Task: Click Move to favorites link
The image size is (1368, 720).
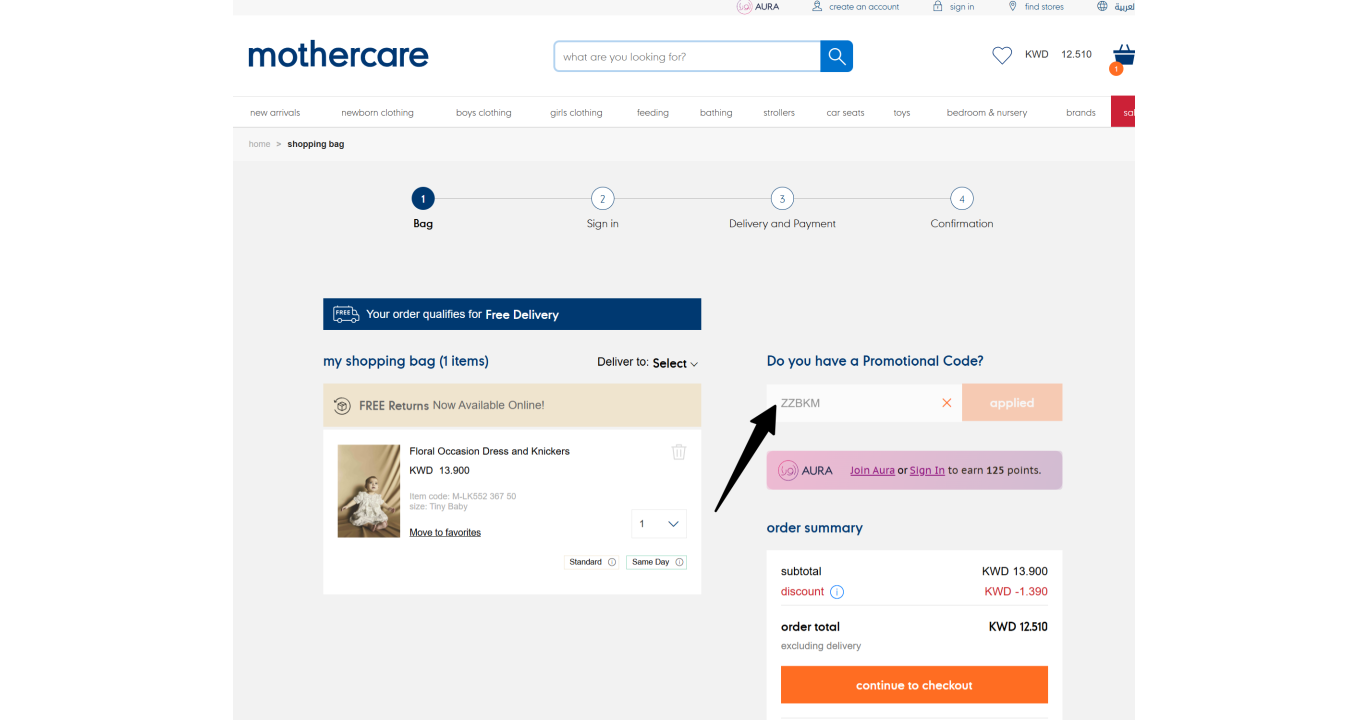Action: pos(445,533)
